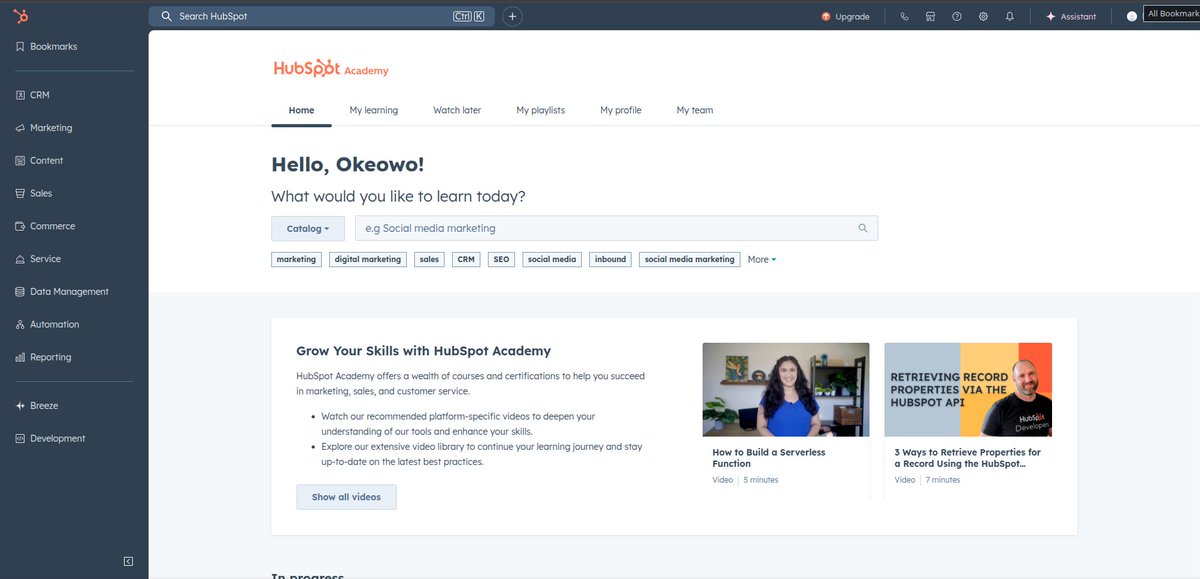This screenshot has height=579, width=1200.
Task: Open the settings gear icon
Action: pyautogui.click(x=983, y=16)
